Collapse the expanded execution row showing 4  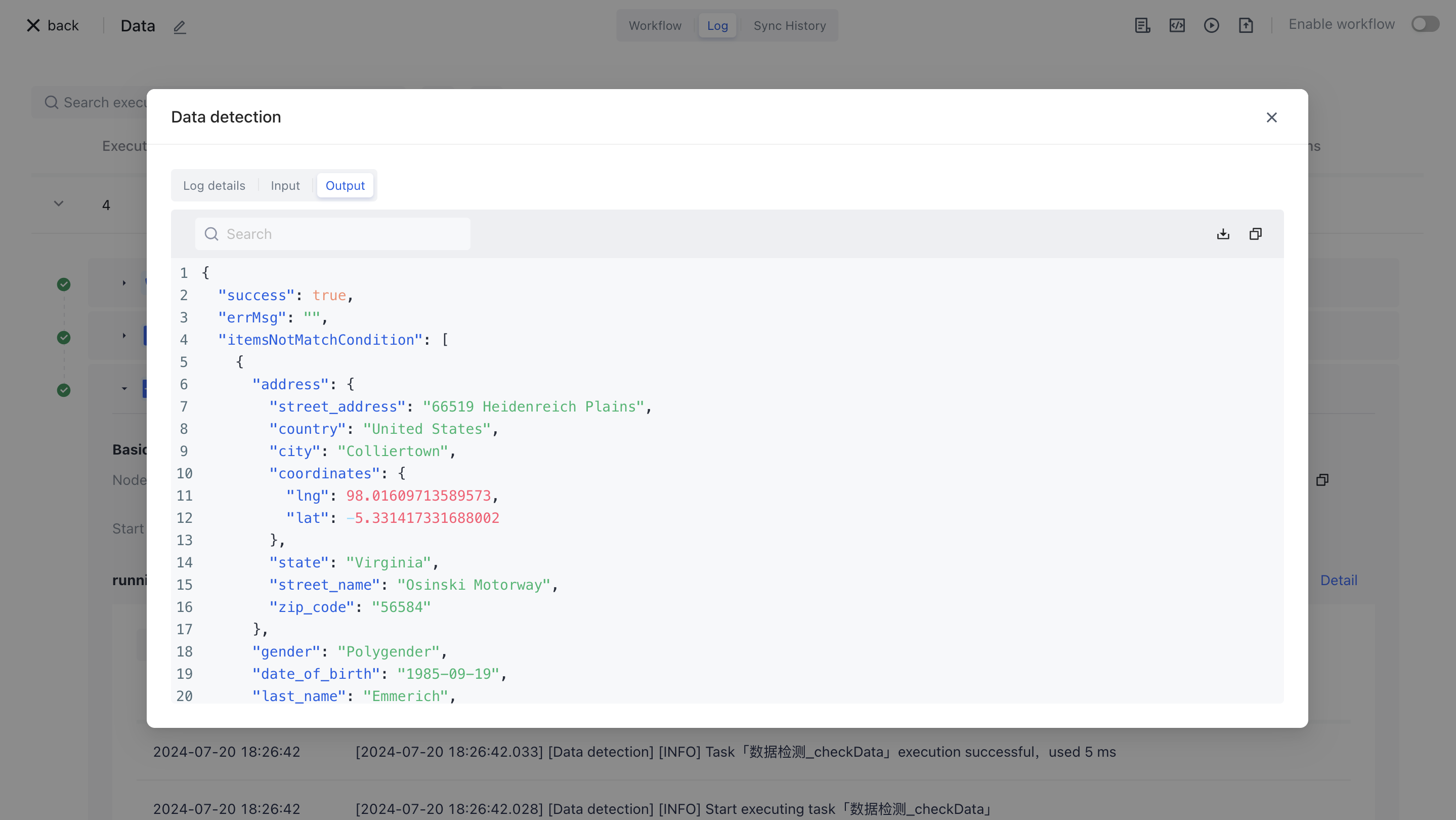(x=58, y=203)
